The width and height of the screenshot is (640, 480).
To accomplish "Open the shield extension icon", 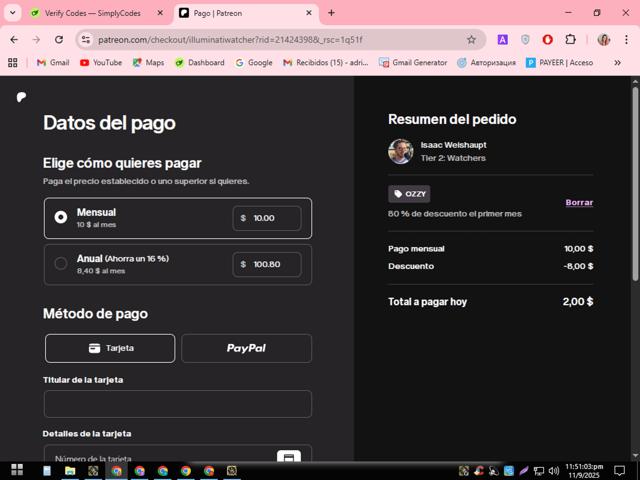I will click(525, 40).
